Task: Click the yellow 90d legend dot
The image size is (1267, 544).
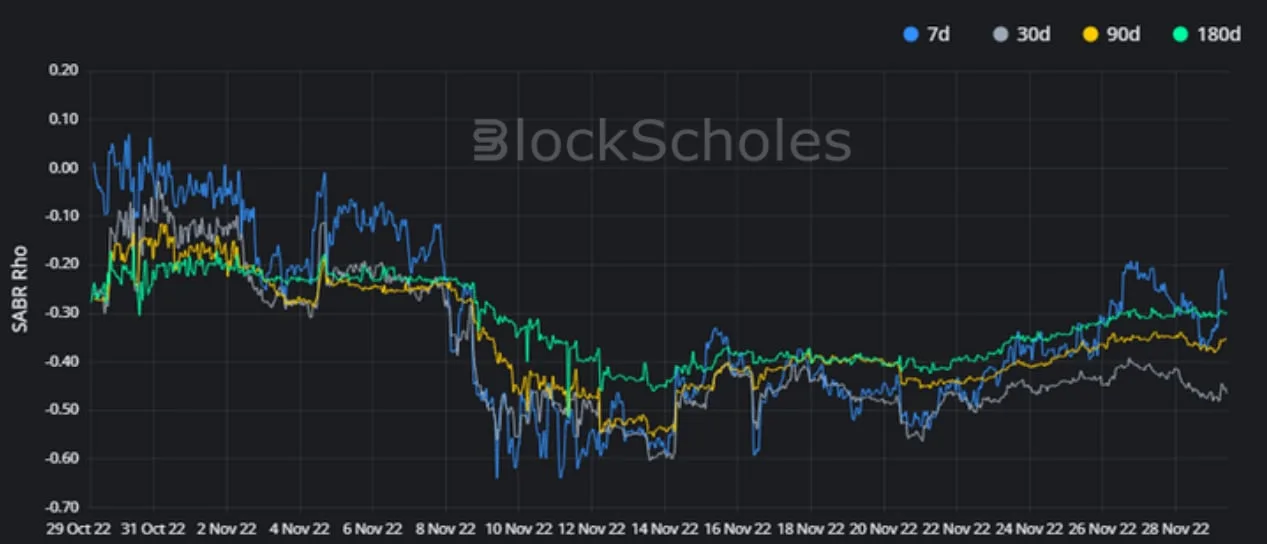Action: point(1089,34)
